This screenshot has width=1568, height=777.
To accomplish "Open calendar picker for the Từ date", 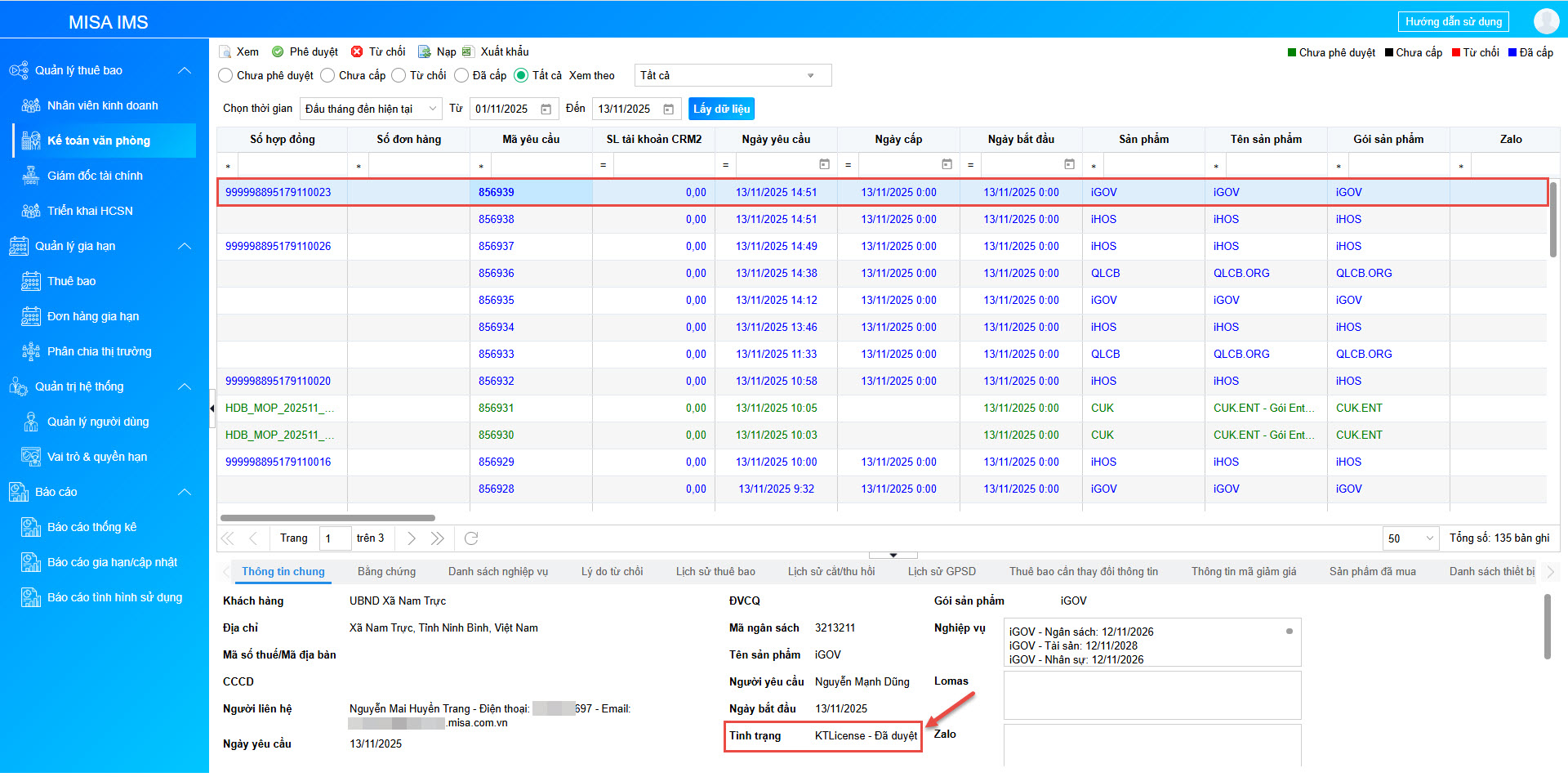I will coord(546,109).
